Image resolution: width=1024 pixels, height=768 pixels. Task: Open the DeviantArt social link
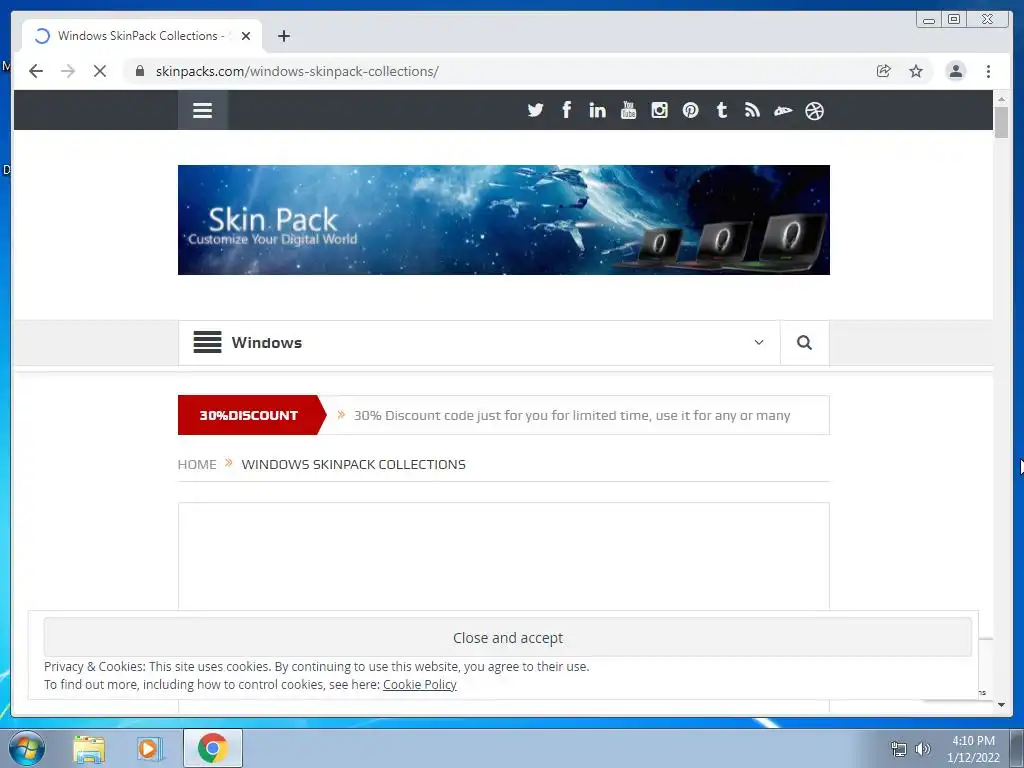[783, 111]
